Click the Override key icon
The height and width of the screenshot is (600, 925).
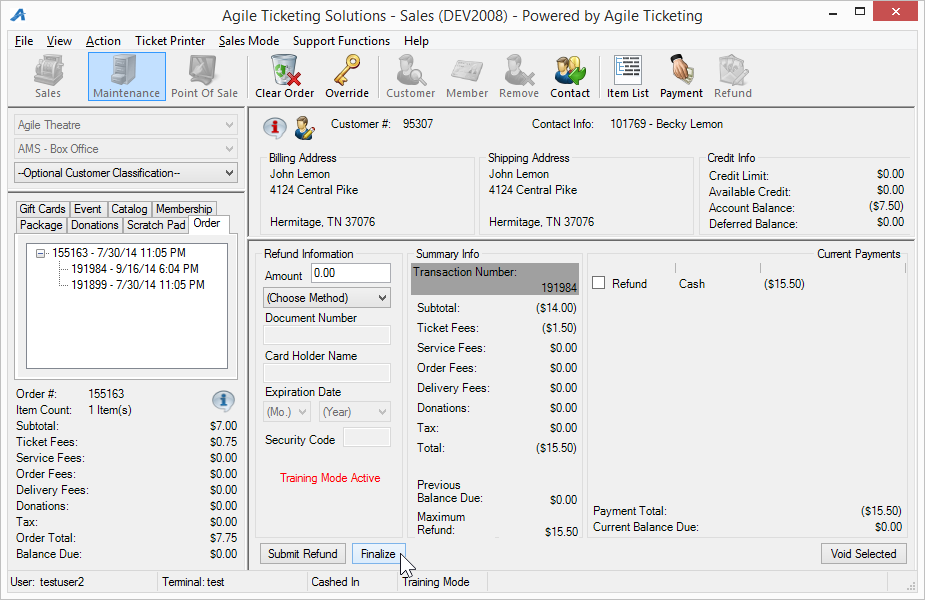[x=347, y=77]
